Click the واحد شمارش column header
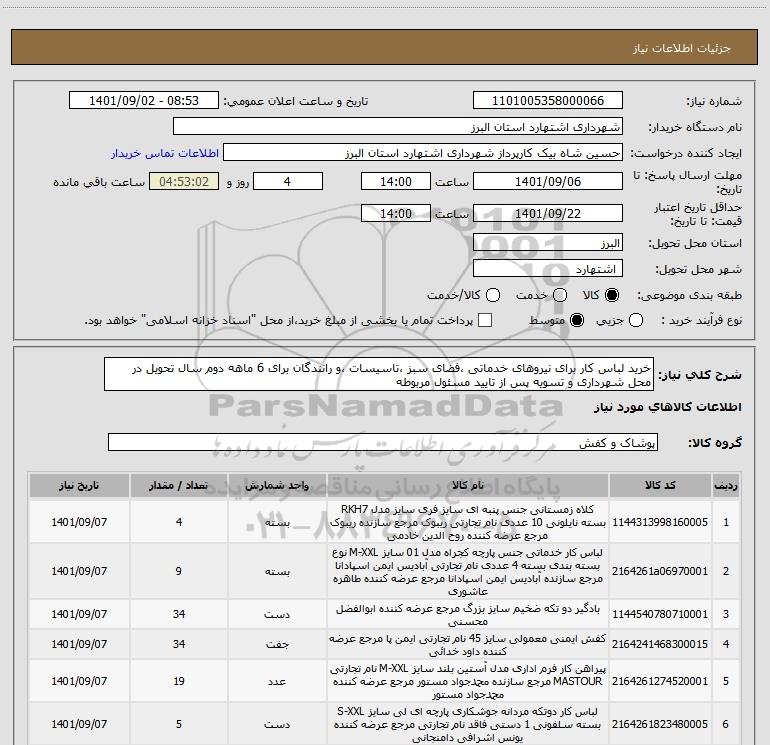Image resolution: width=770 pixels, height=745 pixels. click(277, 486)
